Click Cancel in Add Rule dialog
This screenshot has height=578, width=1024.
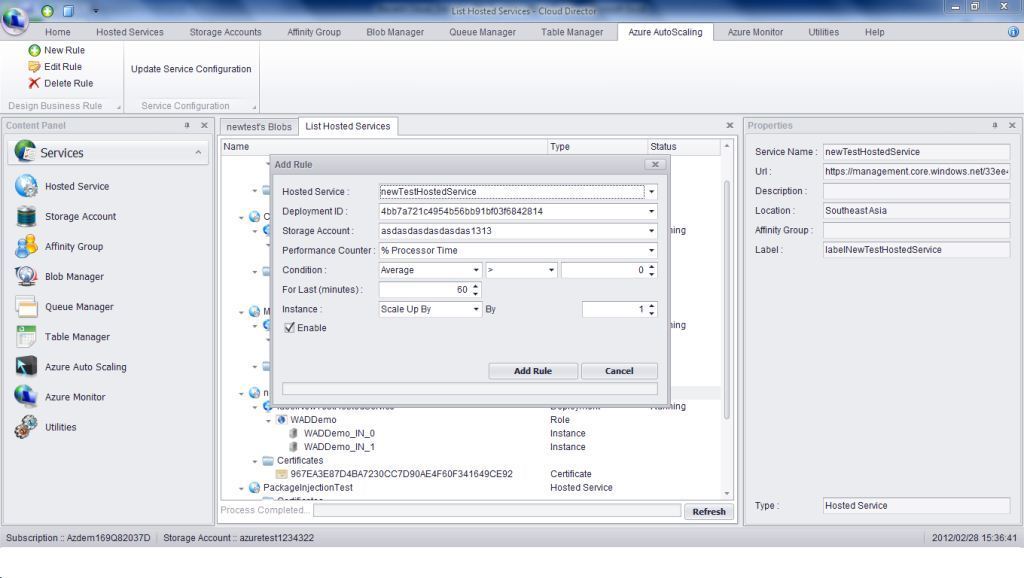(619, 371)
